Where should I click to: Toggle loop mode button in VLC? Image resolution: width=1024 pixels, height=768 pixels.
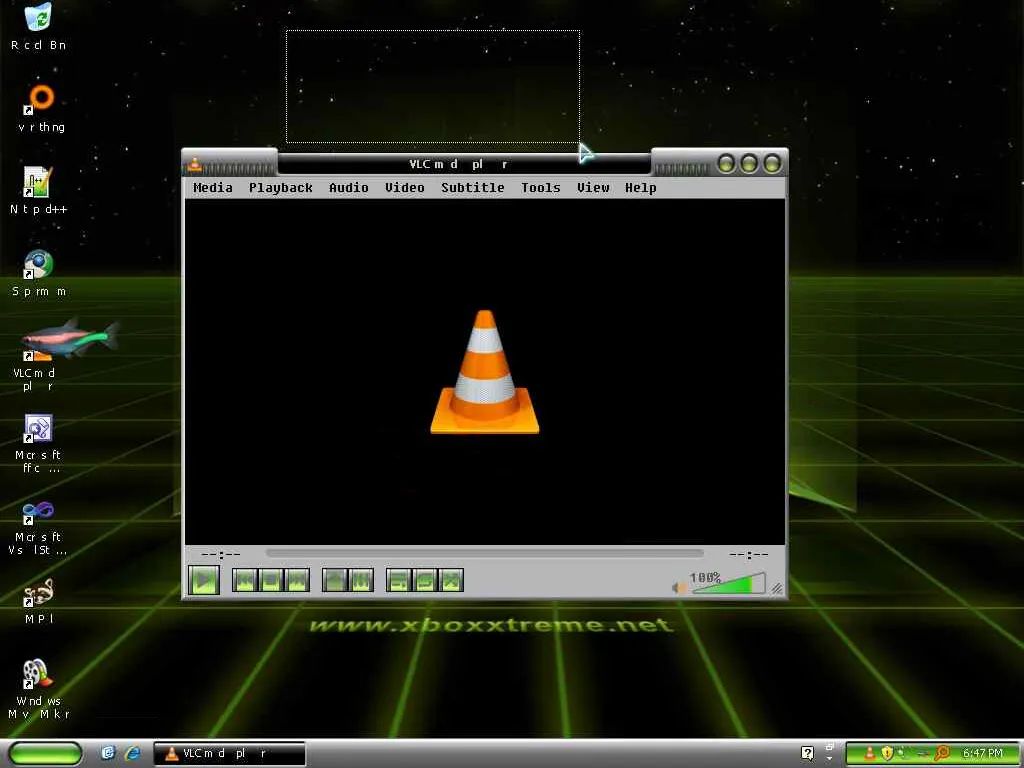pos(425,580)
